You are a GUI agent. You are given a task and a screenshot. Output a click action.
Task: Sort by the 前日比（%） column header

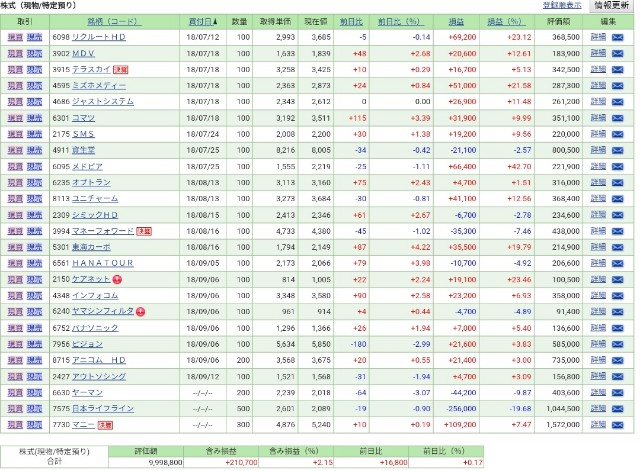pyautogui.click(x=399, y=22)
